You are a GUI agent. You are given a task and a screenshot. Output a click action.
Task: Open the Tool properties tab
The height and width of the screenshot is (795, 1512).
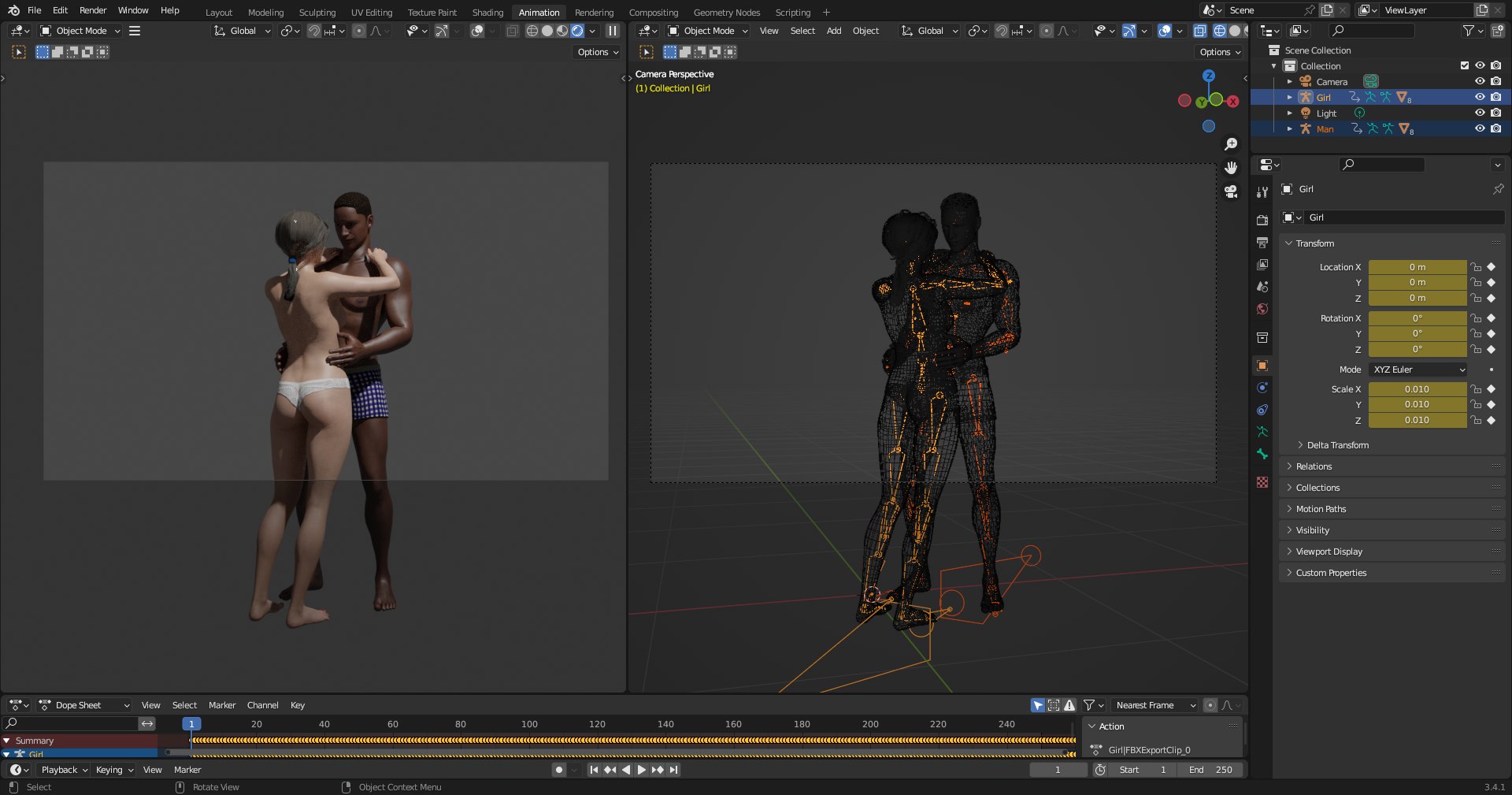coord(1262,191)
